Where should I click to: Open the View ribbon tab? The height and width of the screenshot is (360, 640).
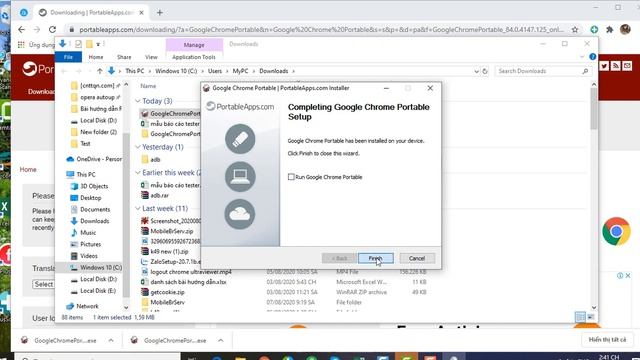click(151, 57)
